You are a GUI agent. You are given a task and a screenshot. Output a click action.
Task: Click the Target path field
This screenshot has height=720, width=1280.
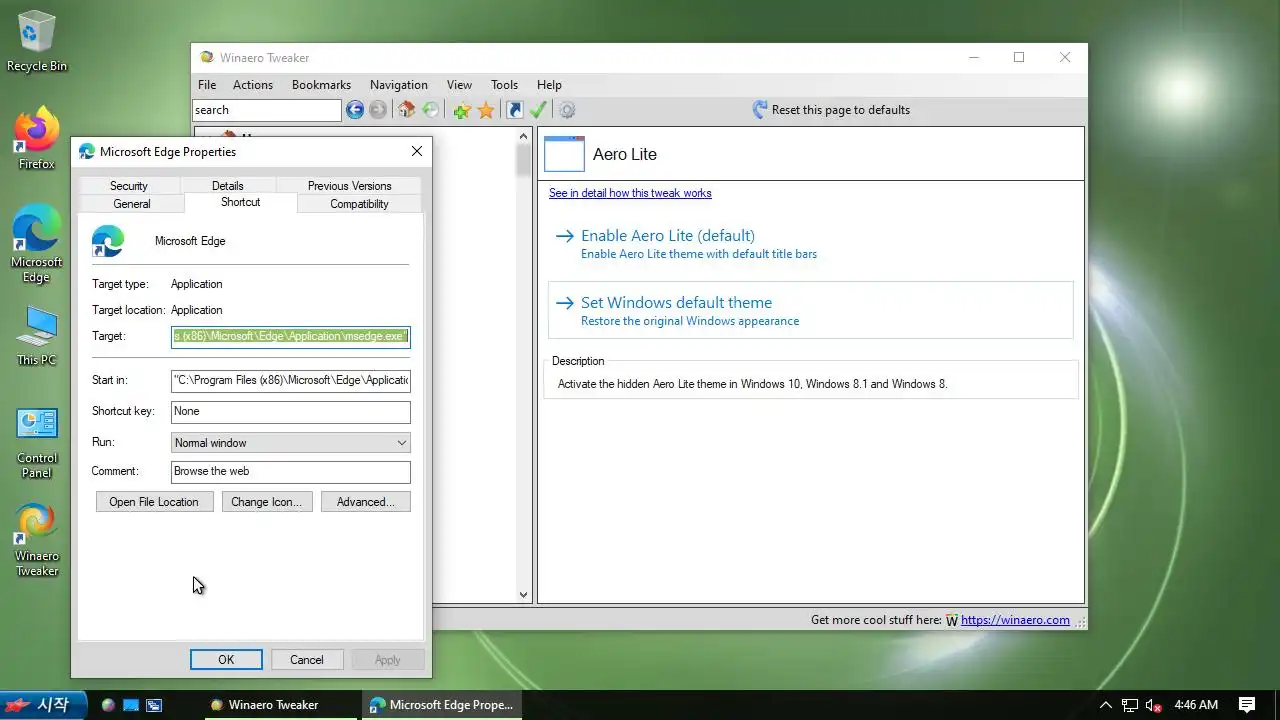pyautogui.click(x=290, y=336)
